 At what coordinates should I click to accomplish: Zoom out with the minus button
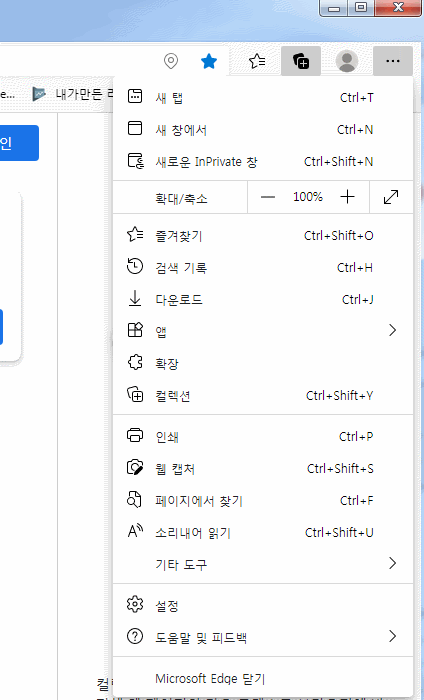(268, 197)
